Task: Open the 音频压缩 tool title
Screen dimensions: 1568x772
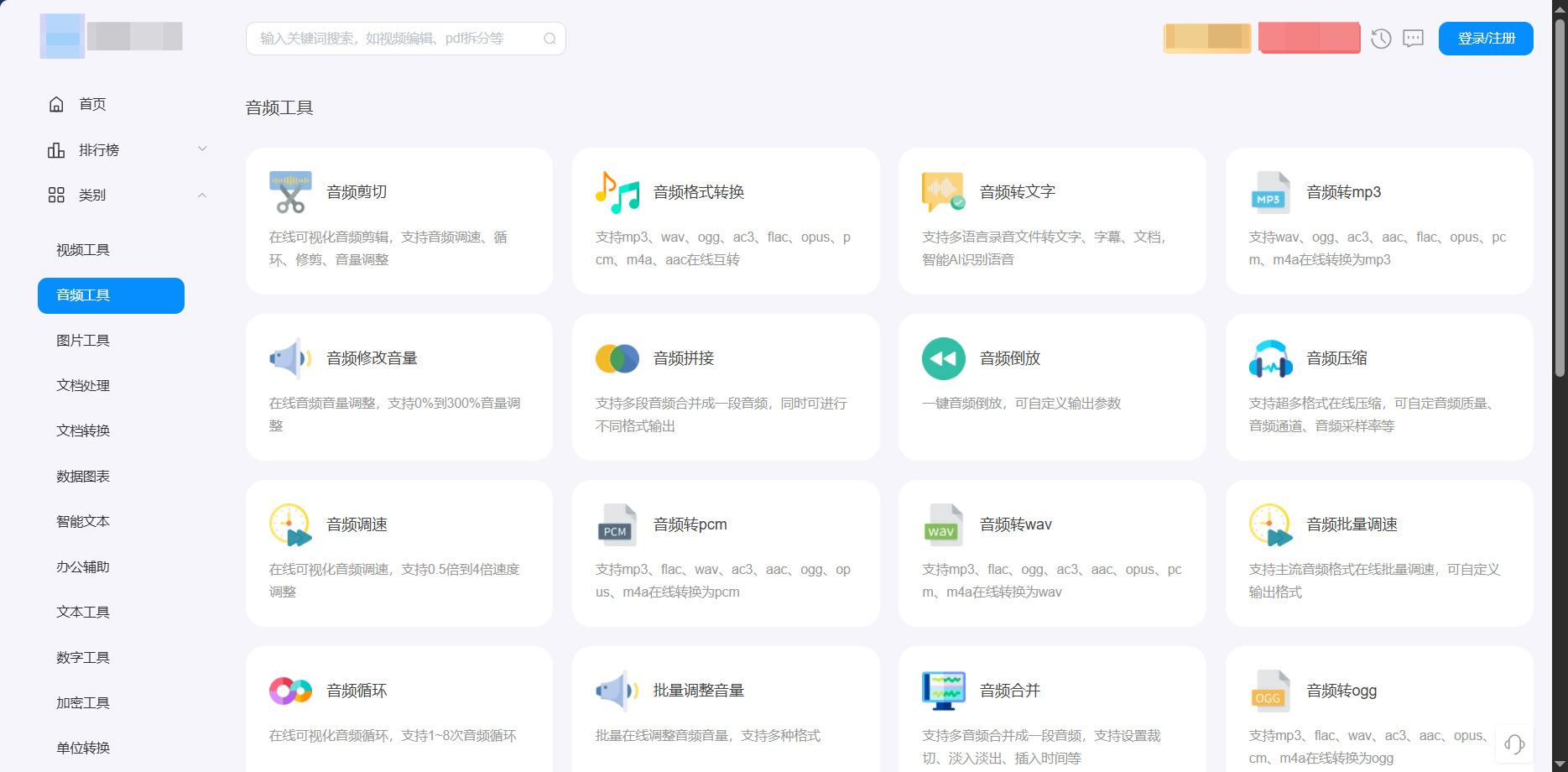Action: point(1336,358)
